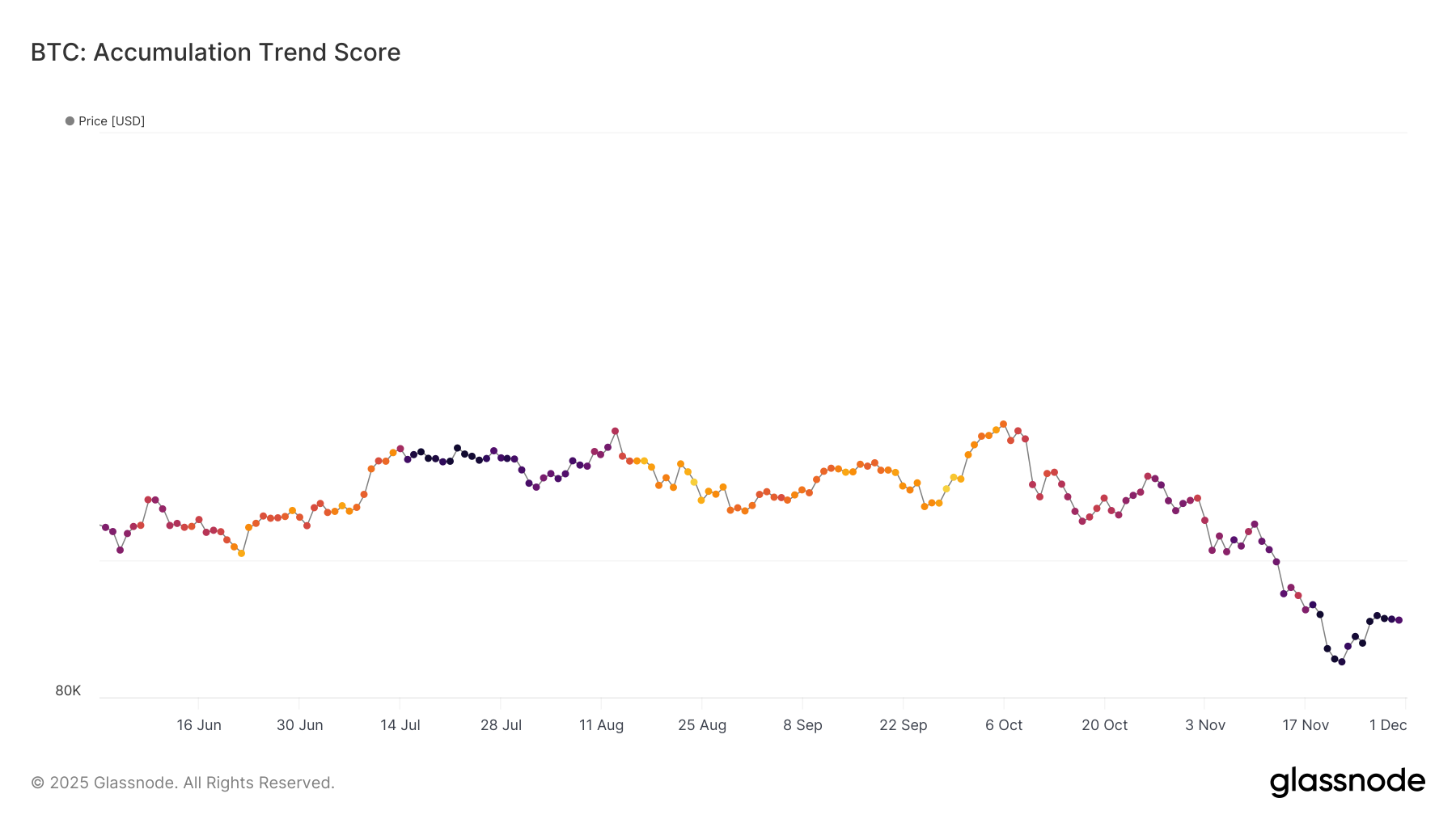Click the 28 Jul axis label
The height and width of the screenshot is (819, 1456).
[501, 725]
